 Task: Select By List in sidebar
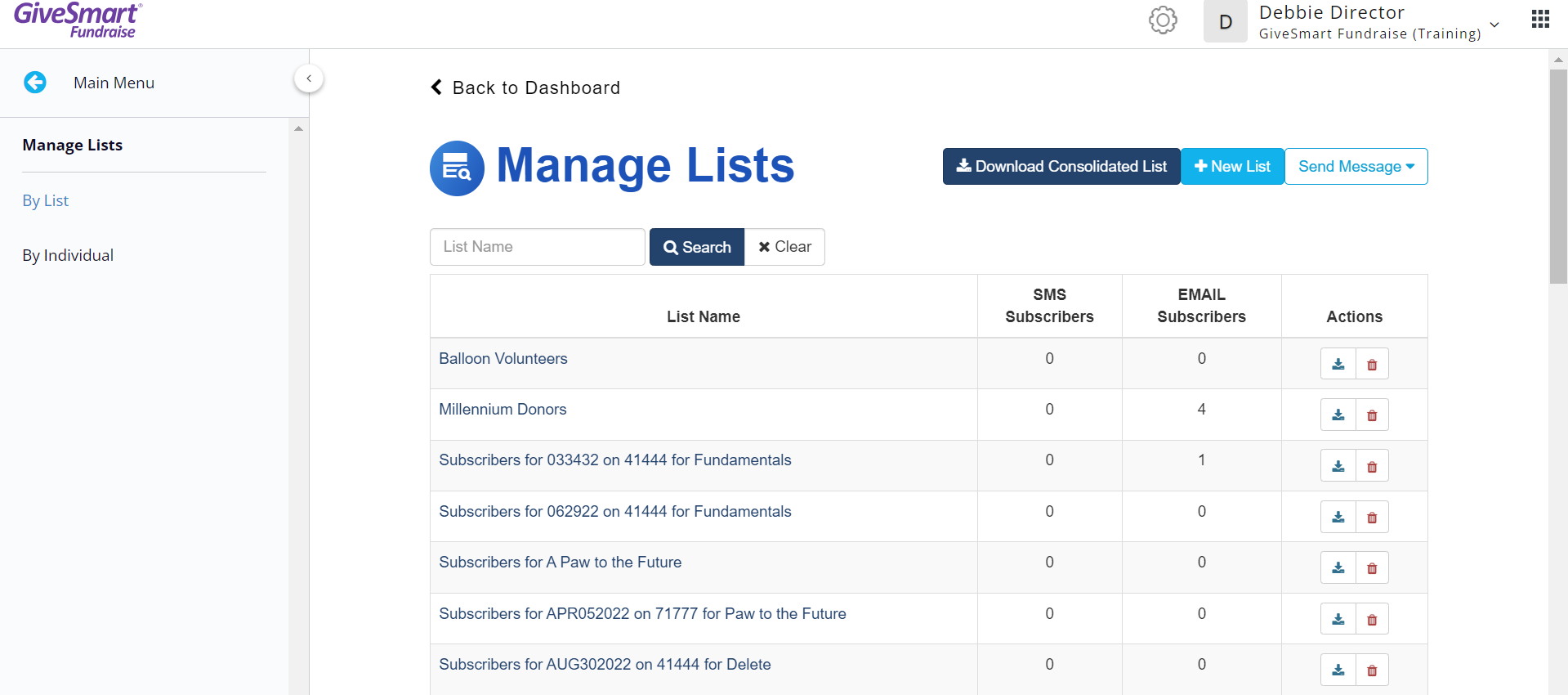click(46, 200)
